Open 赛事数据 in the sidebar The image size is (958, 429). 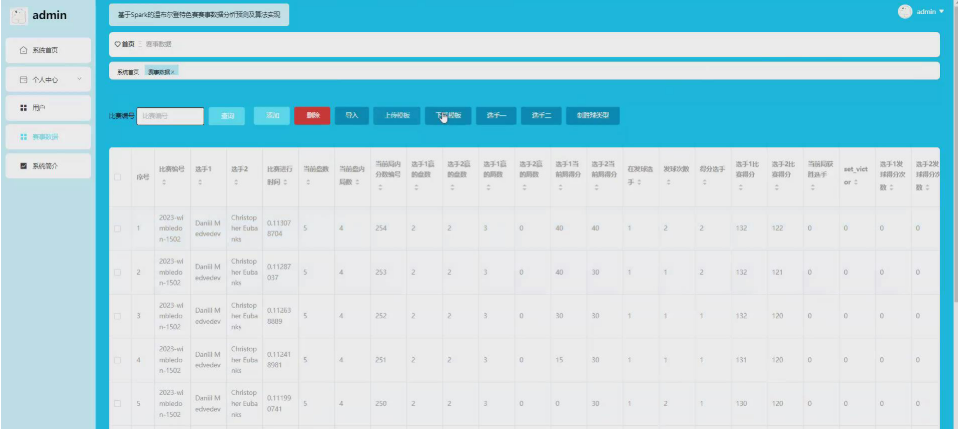[48, 137]
